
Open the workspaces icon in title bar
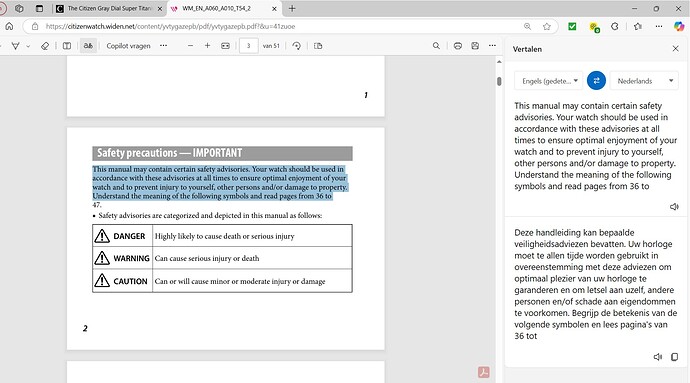pos(19,8)
